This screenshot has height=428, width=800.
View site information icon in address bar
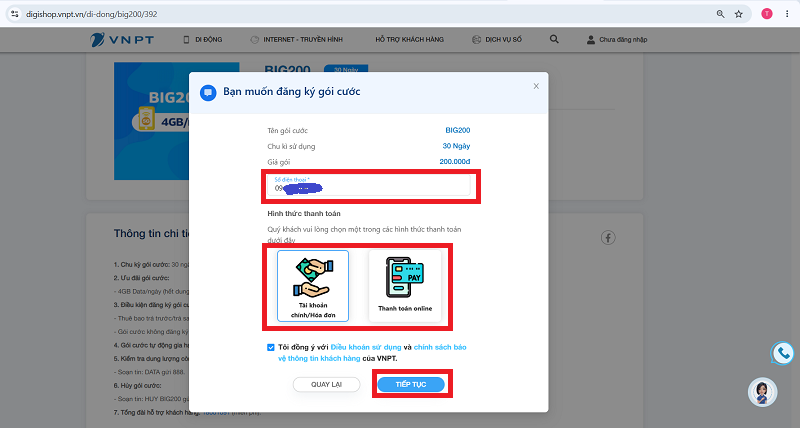[15, 14]
